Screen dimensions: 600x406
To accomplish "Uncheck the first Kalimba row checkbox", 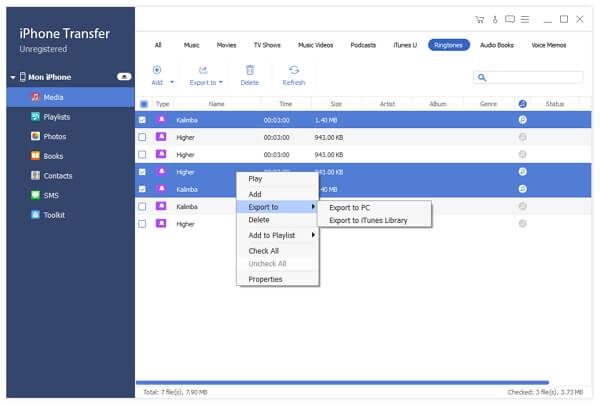I will 142,120.
